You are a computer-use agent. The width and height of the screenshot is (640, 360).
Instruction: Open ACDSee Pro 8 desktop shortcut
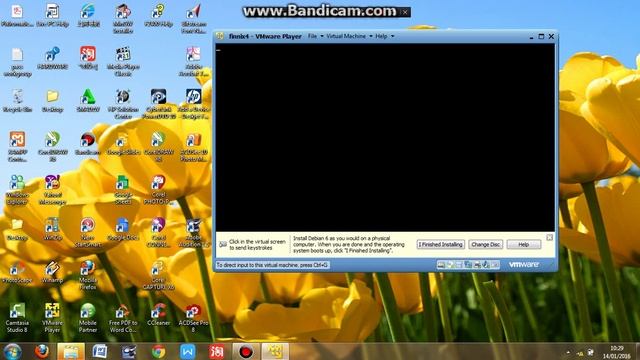coord(193,317)
